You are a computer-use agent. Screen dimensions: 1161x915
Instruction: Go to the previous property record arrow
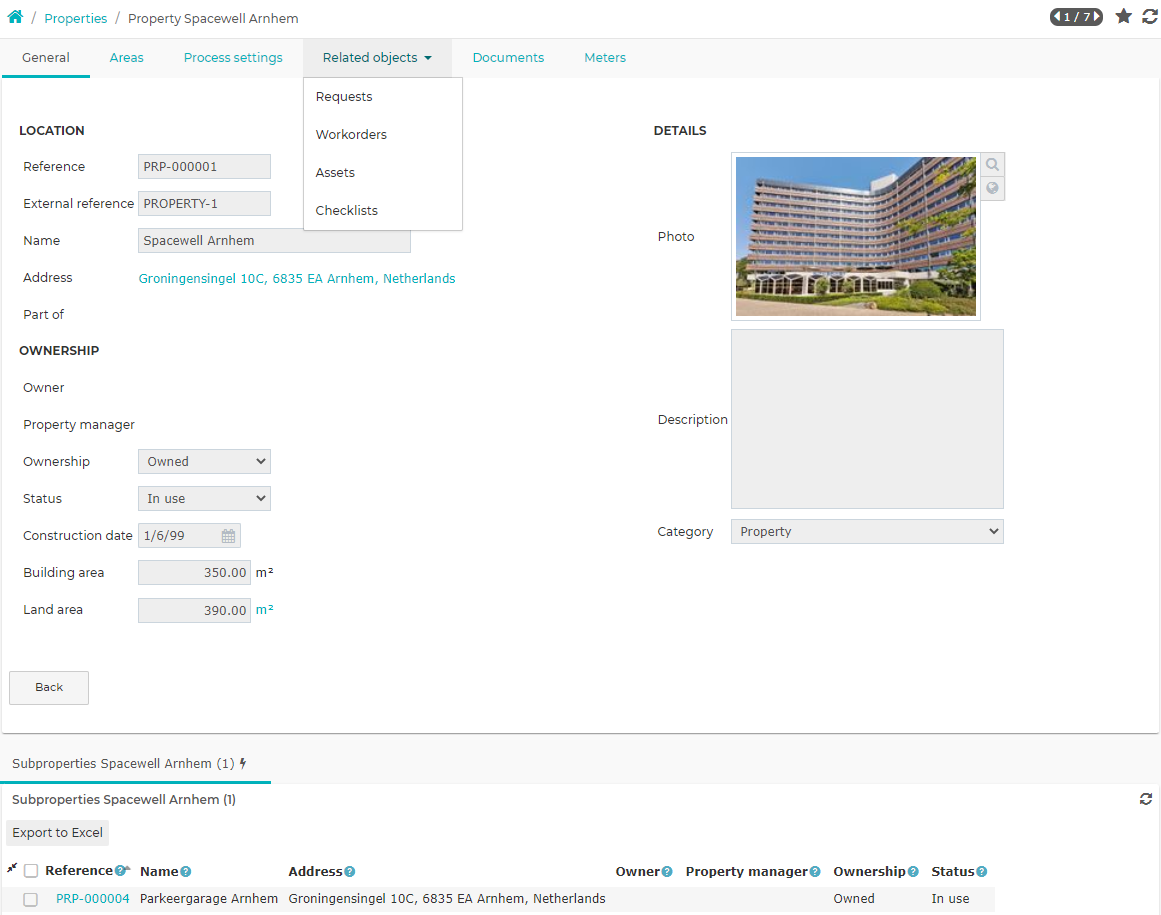tap(1057, 16)
